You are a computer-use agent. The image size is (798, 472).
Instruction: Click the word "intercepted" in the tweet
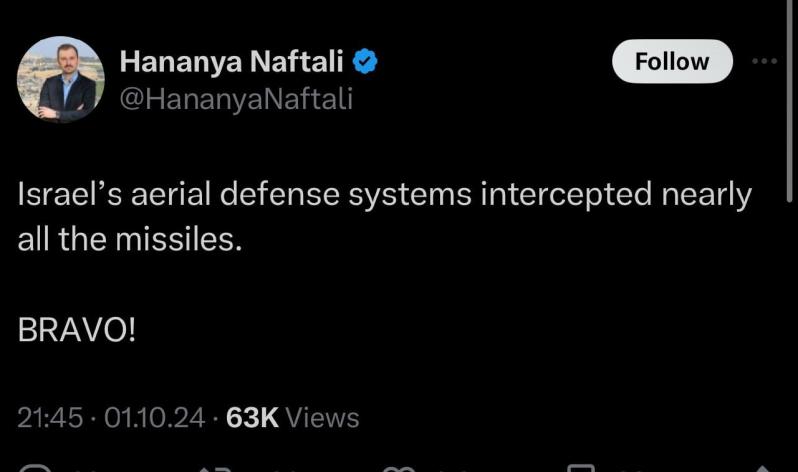coord(567,195)
